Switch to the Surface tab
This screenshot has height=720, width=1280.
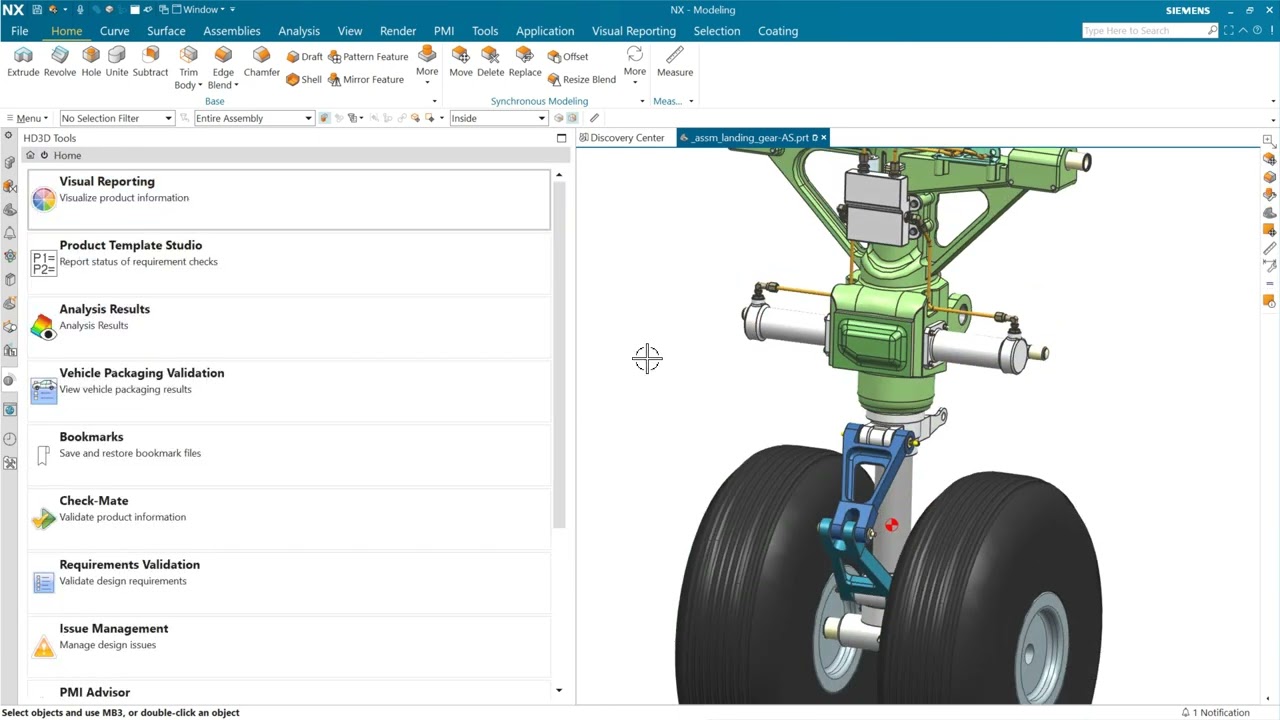tap(166, 31)
